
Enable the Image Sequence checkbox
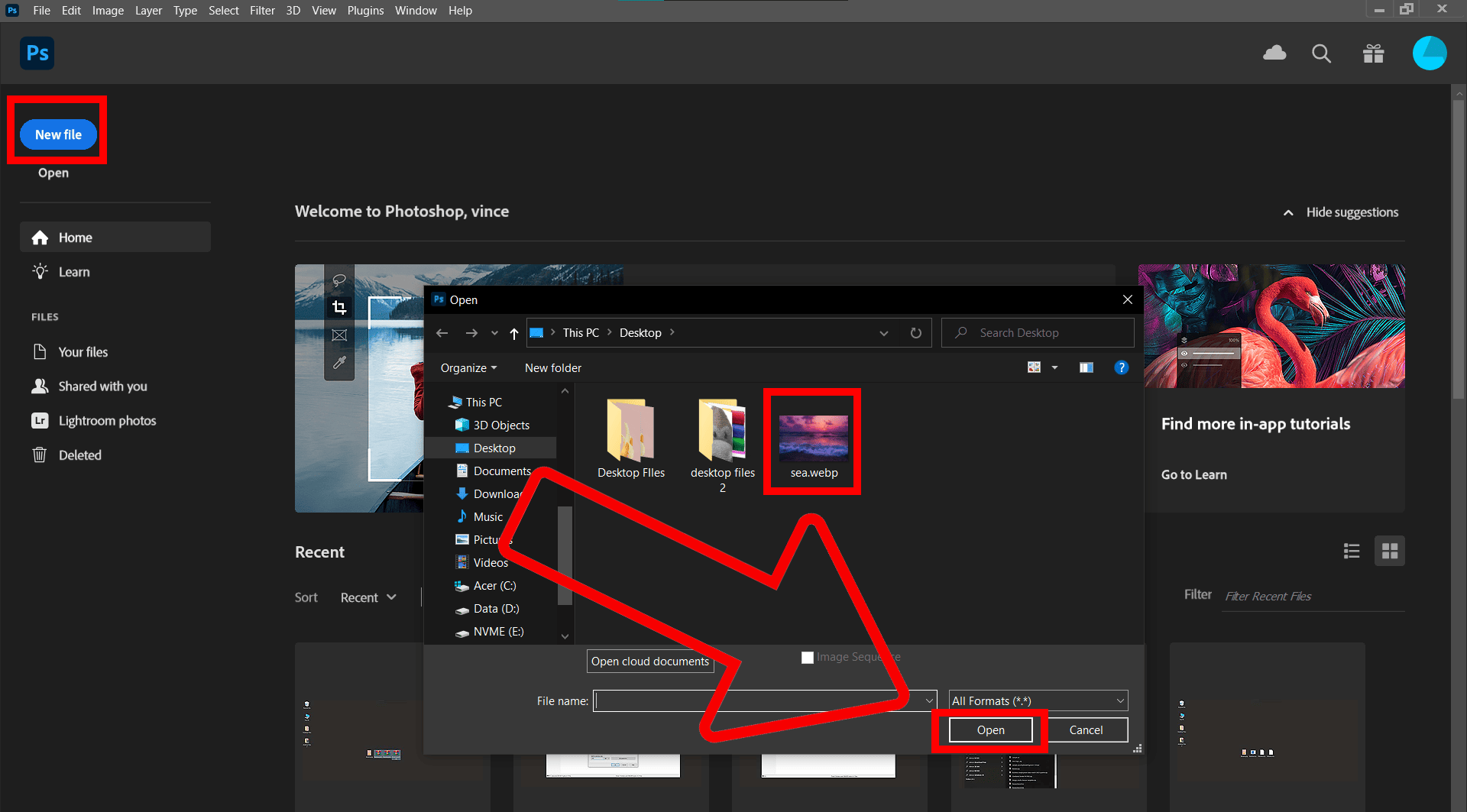click(x=807, y=657)
